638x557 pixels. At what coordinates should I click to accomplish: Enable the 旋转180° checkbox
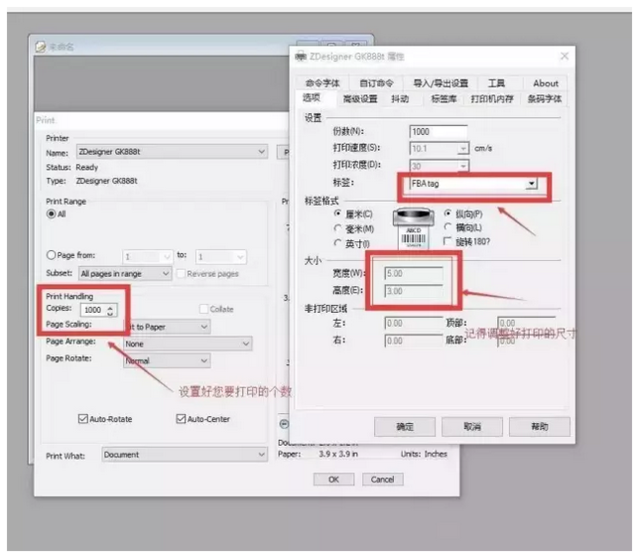click(448, 243)
